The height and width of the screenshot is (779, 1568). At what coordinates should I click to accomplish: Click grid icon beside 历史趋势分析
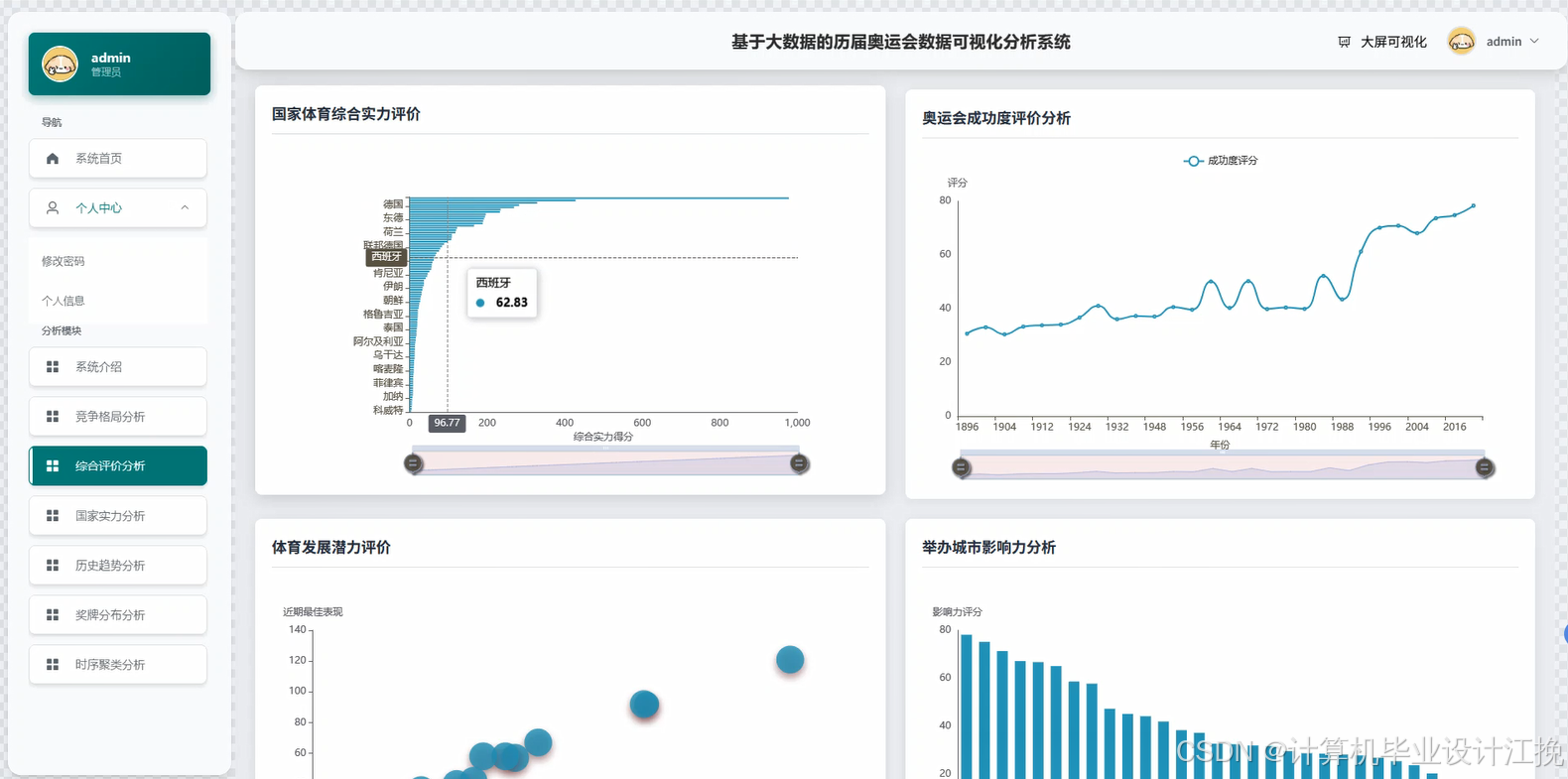coord(53,566)
